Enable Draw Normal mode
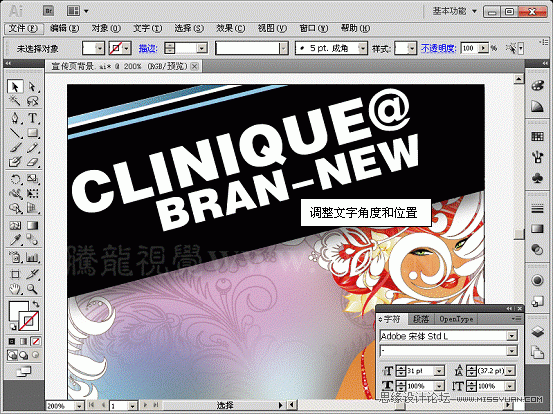Screen dimensions: 553x414 point(12,355)
